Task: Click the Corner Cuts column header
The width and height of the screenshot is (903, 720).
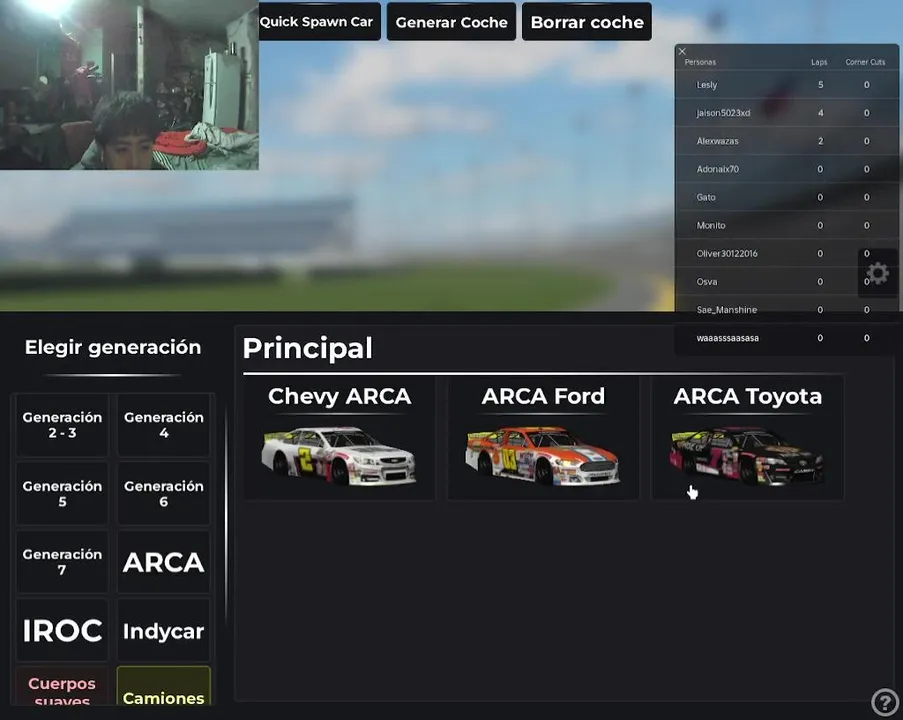Action: [x=865, y=62]
